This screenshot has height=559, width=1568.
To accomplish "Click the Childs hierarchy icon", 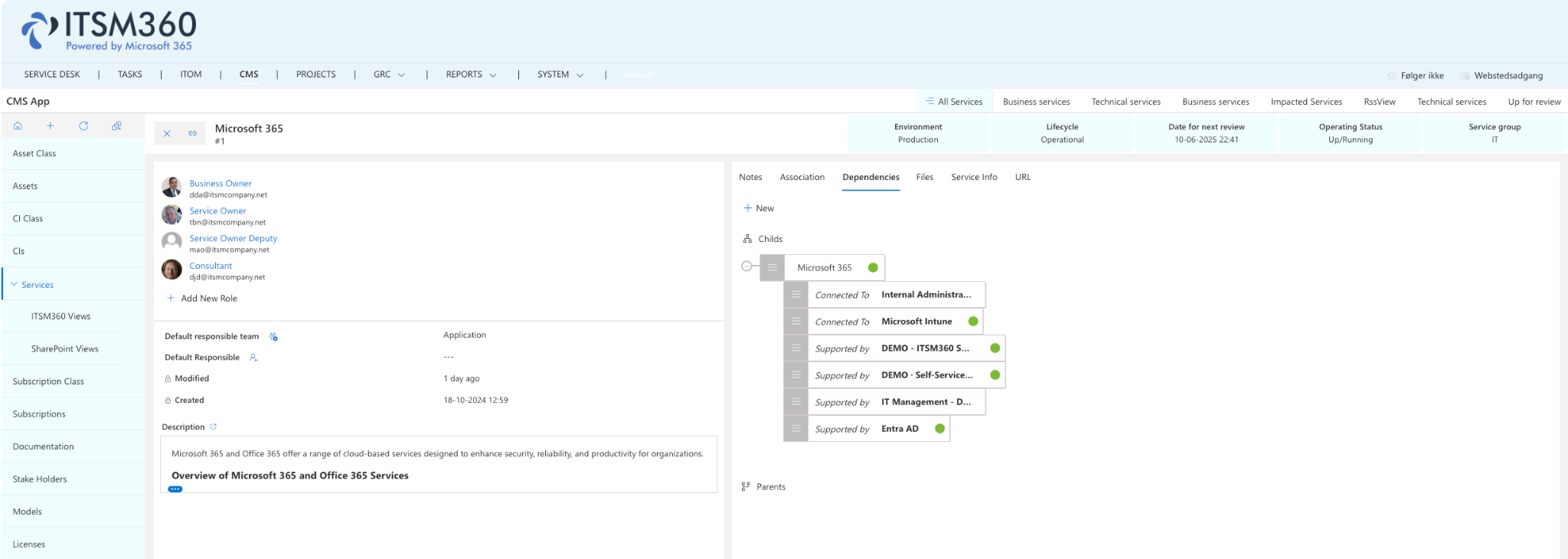I will pyautogui.click(x=747, y=239).
